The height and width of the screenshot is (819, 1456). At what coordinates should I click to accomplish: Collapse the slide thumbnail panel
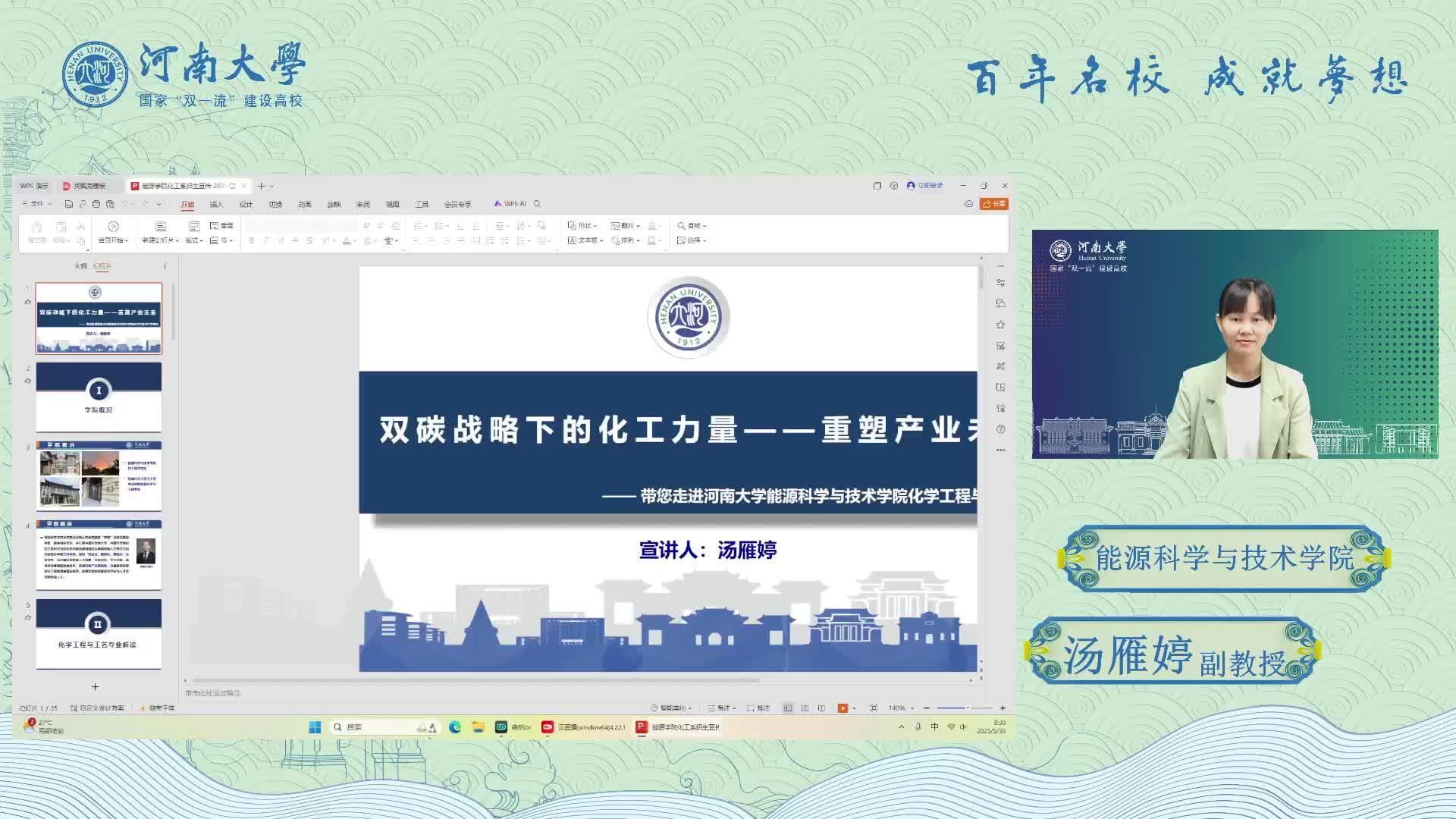pyautogui.click(x=165, y=266)
